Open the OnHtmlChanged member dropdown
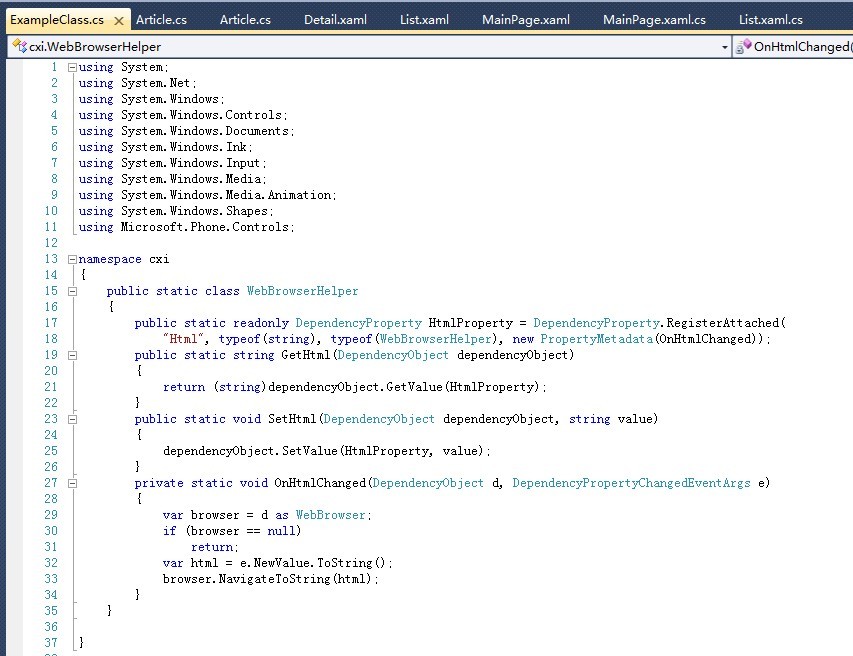 coord(793,47)
